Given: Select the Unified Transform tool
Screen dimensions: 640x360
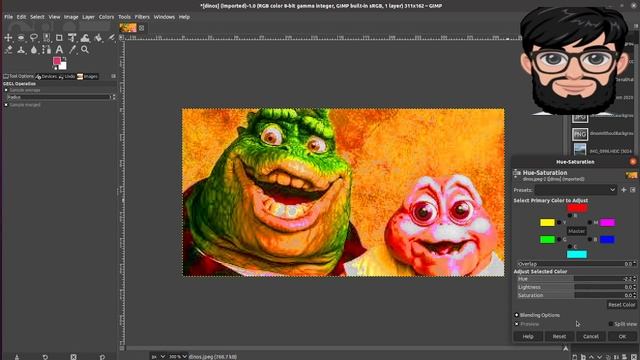Looking at the screenshot, I should (x=72, y=38).
